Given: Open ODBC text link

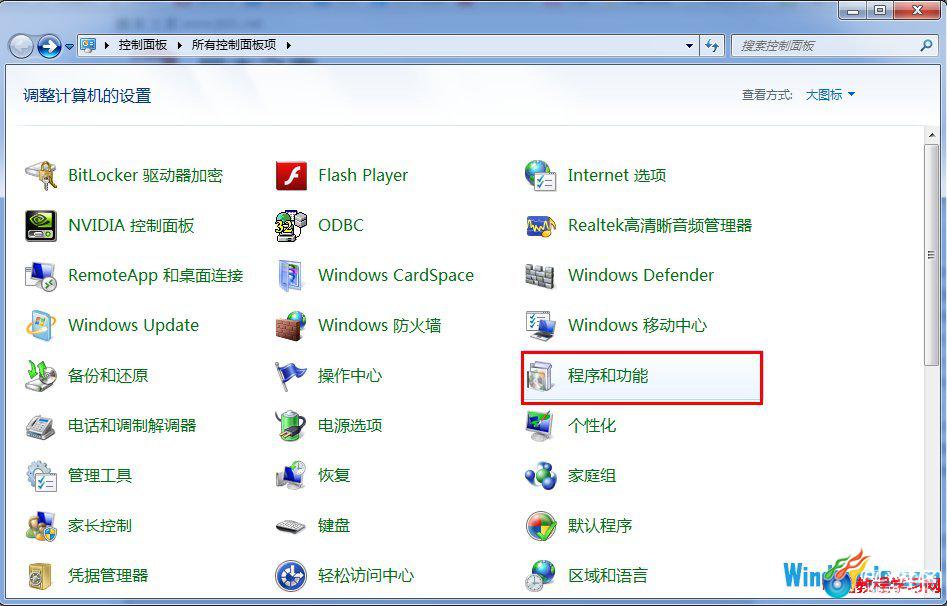Looking at the screenshot, I should [341, 225].
